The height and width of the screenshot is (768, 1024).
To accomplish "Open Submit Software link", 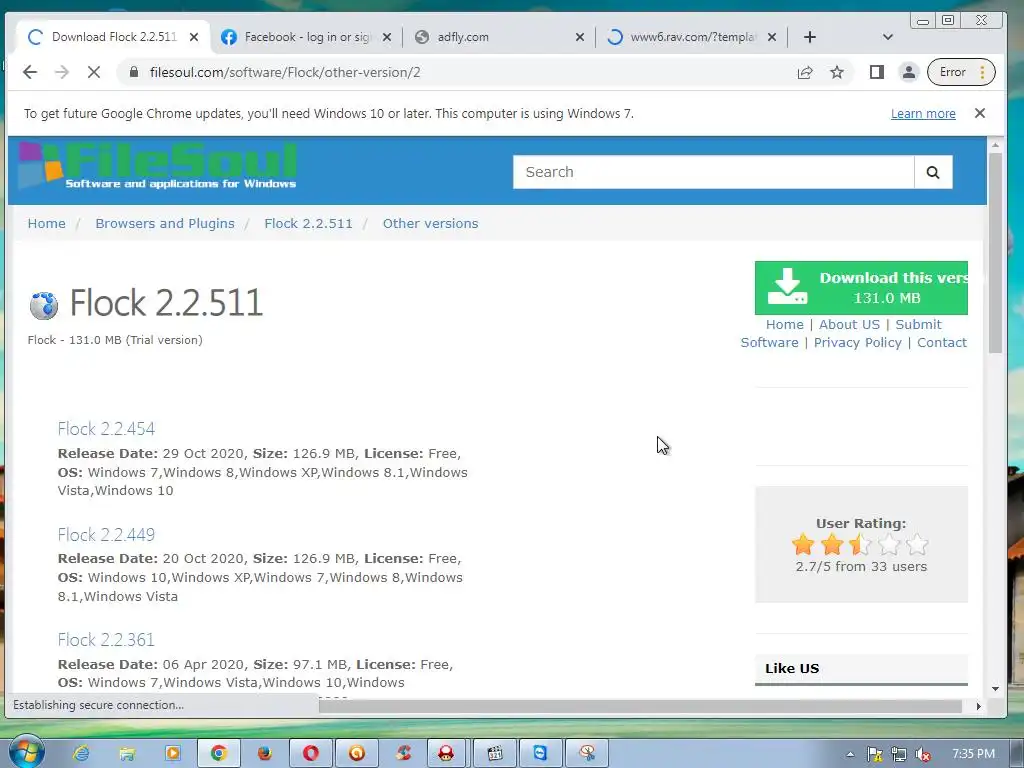I will pyautogui.click(x=918, y=325).
